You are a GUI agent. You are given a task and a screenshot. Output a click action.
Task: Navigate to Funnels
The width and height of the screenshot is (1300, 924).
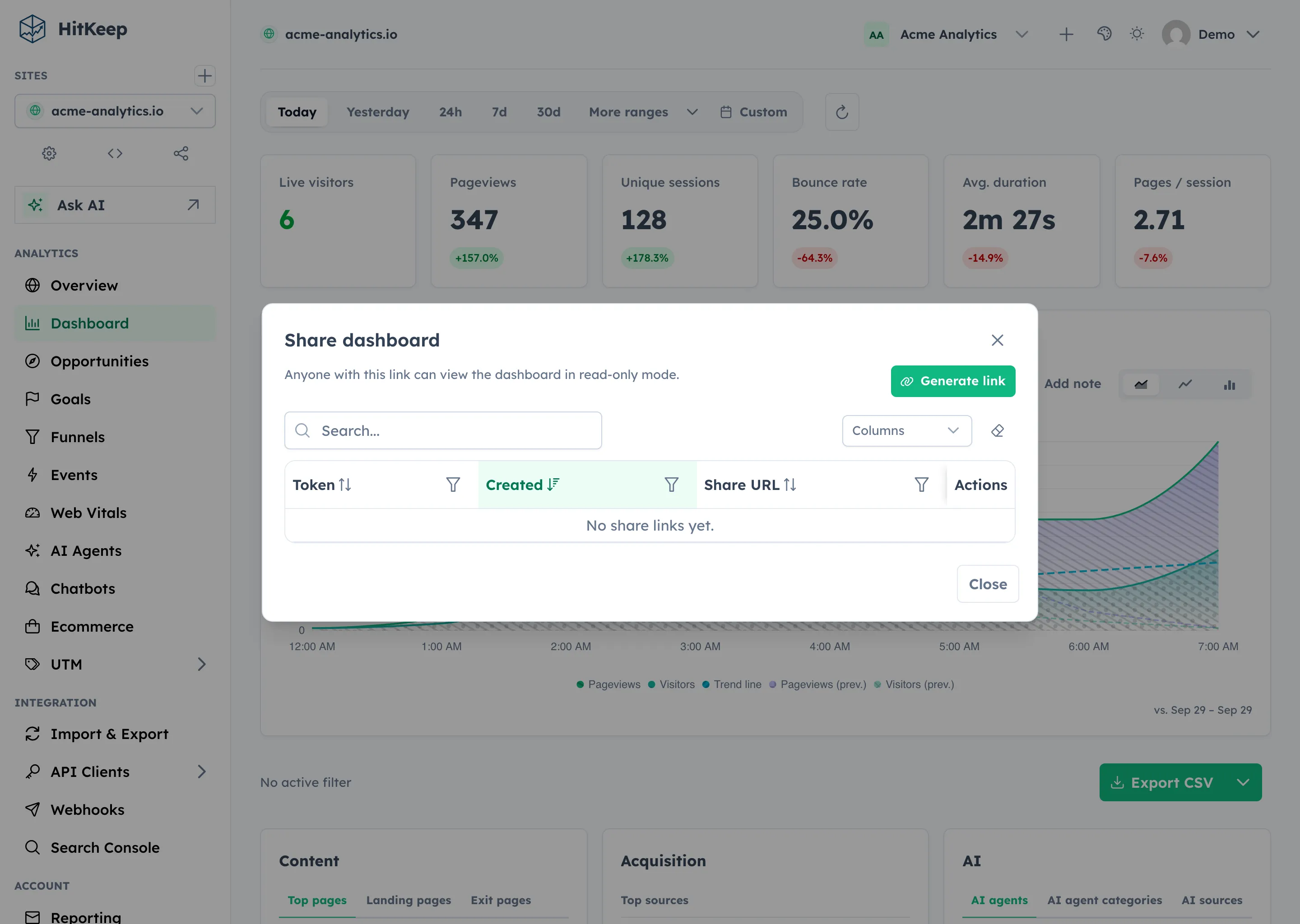115,437
